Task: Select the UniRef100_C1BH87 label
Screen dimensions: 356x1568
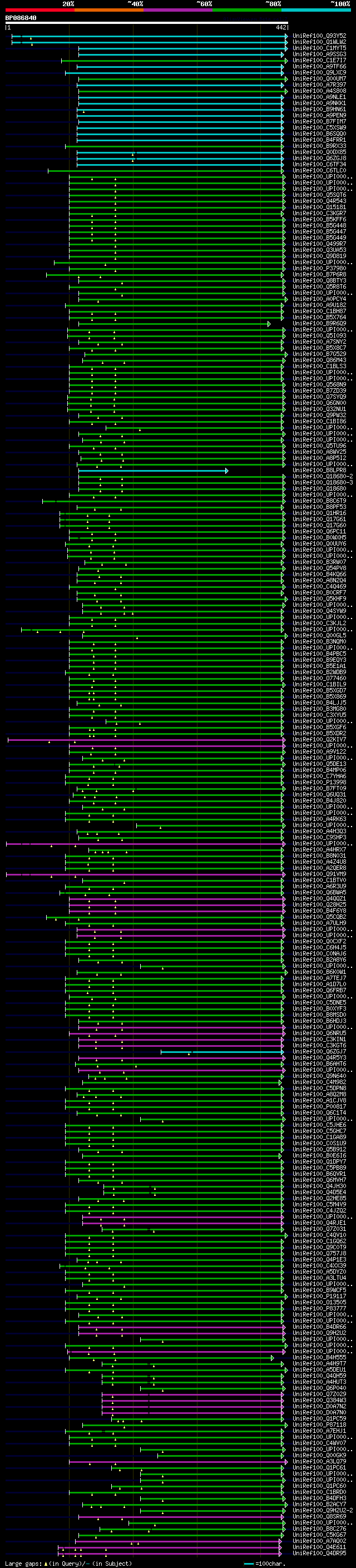Action: tap(319, 311)
